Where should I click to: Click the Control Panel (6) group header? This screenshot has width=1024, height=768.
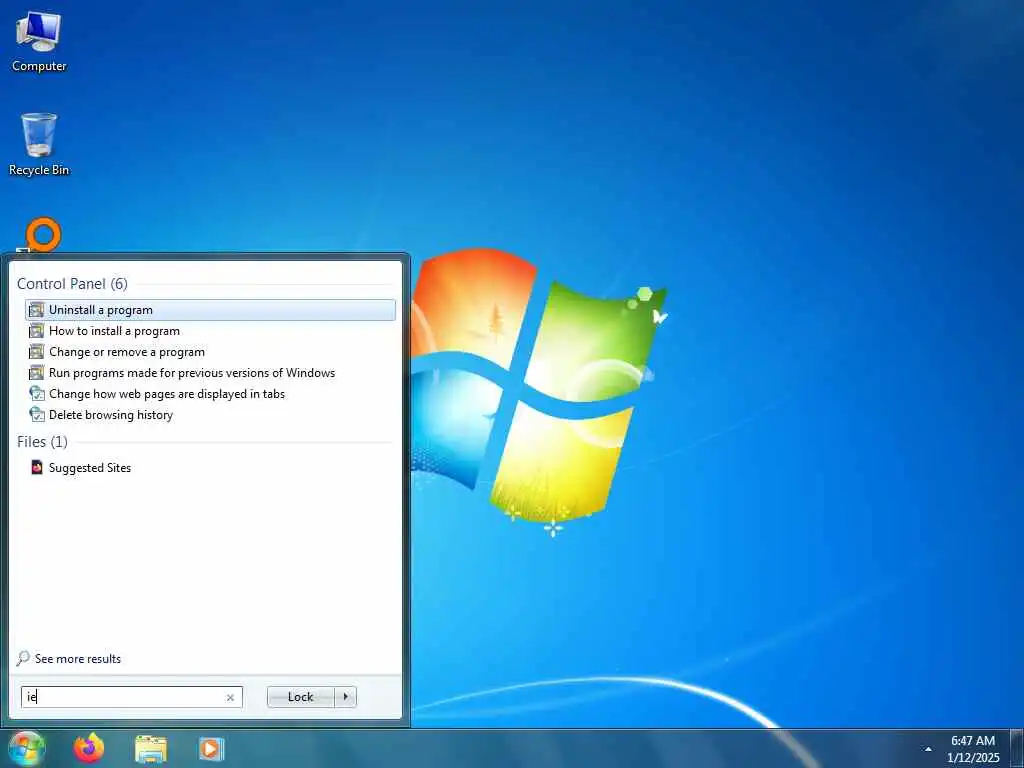(72, 283)
